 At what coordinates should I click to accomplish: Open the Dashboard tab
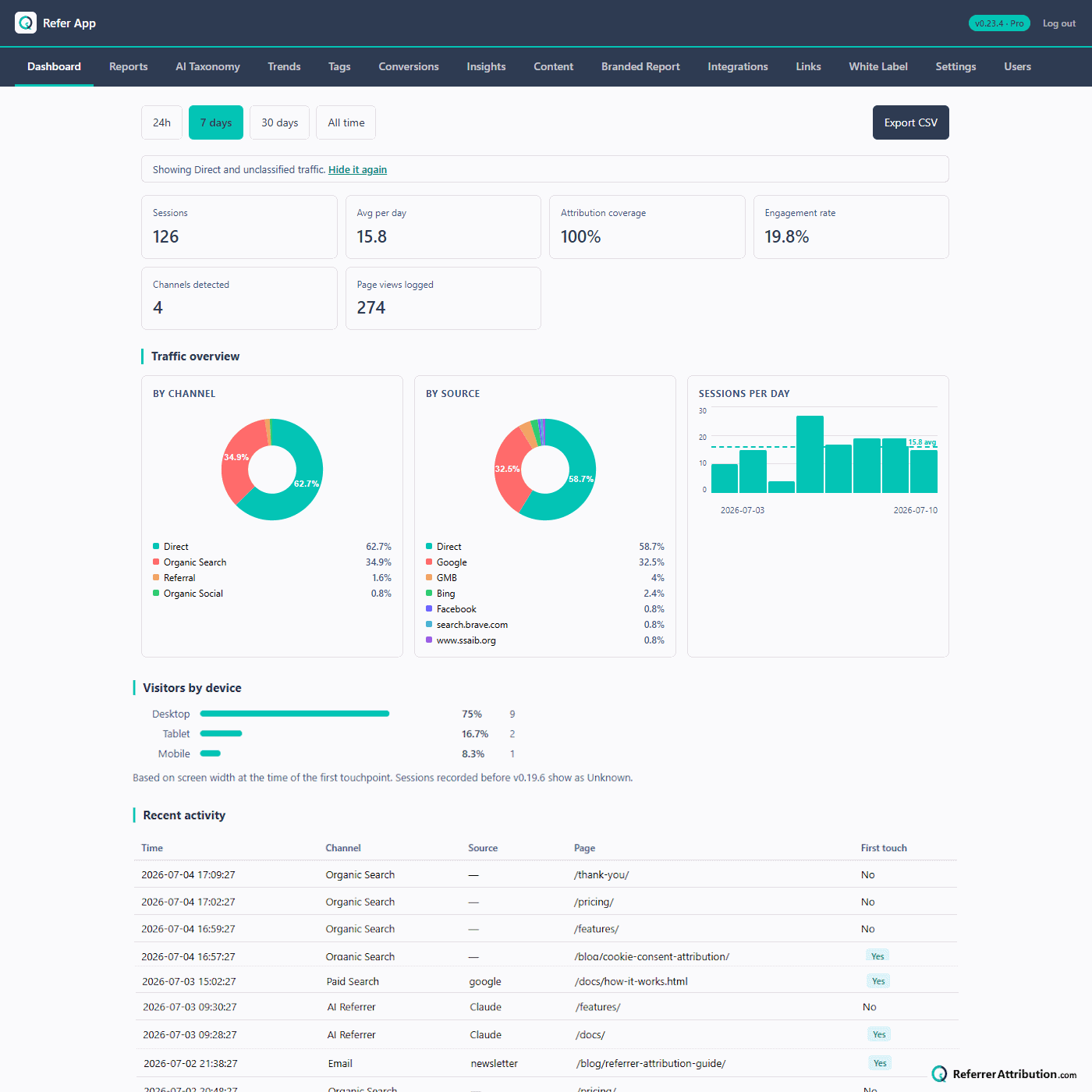54,66
